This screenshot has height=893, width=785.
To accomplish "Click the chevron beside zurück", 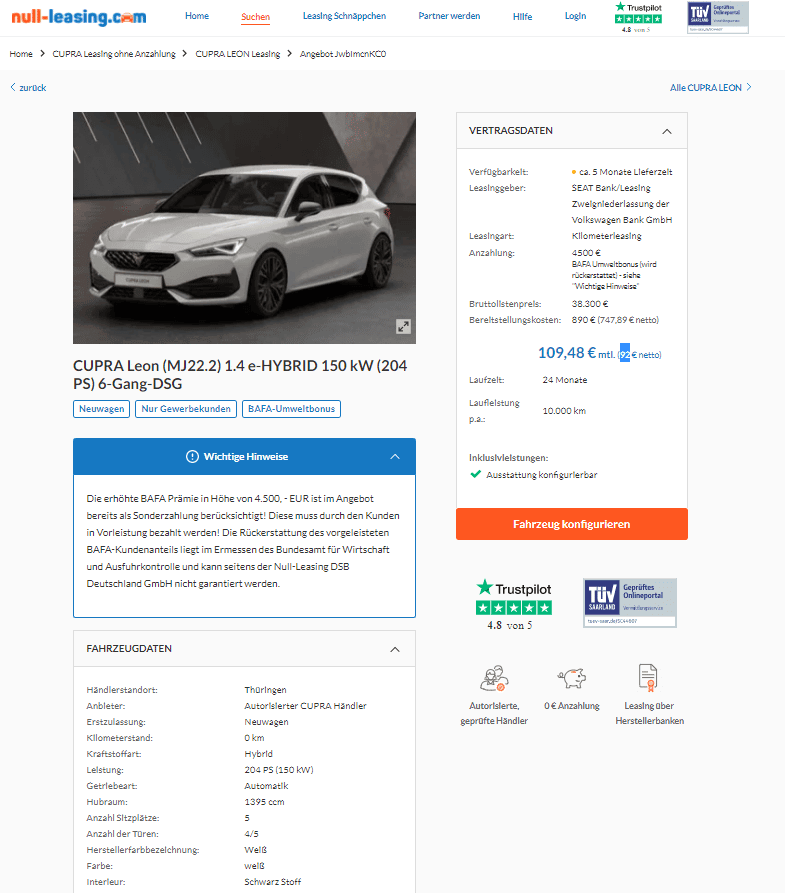I will 13,87.
